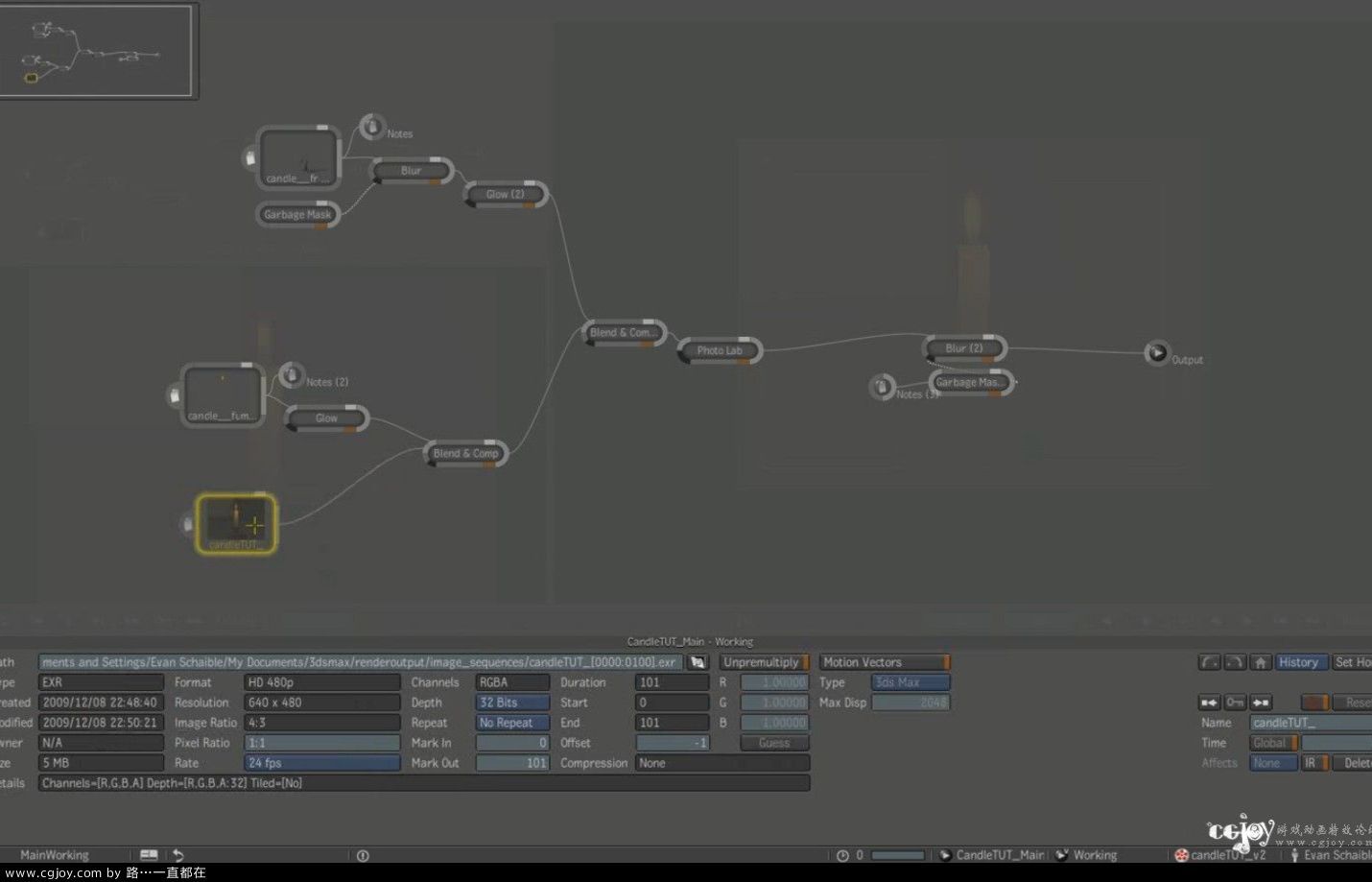Click the Notes (3) icon
The width and height of the screenshot is (1372, 882).
pyautogui.click(x=882, y=387)
